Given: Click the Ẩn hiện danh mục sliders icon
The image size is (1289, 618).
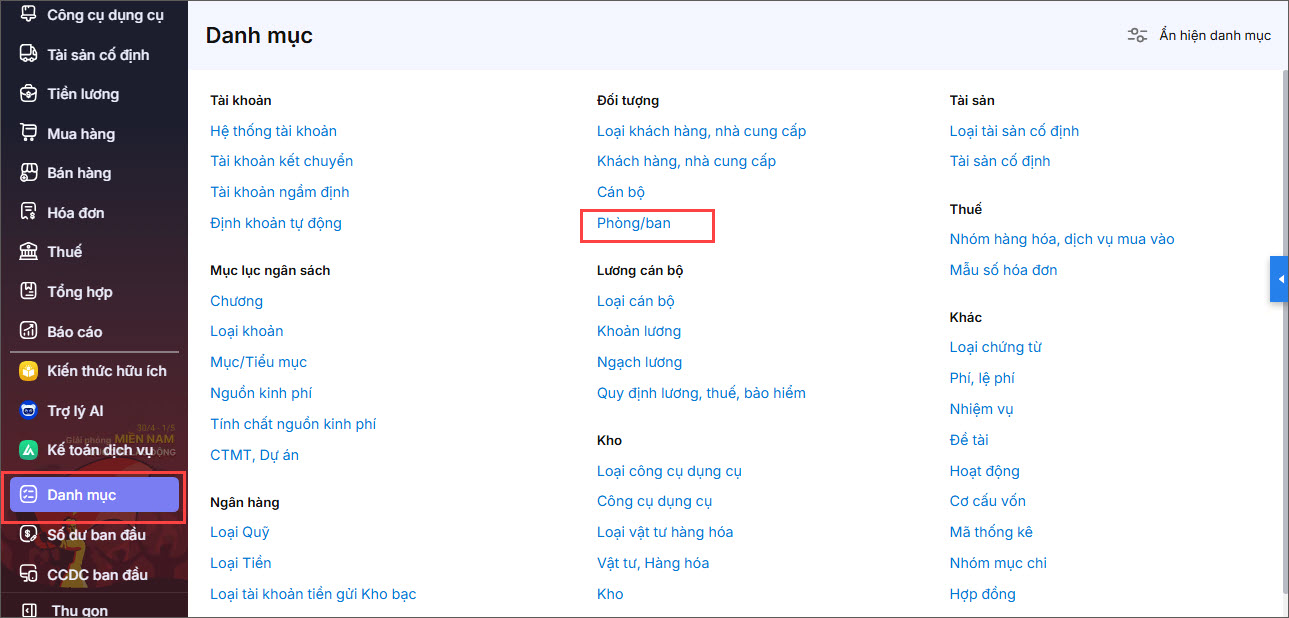Looking at the screenshot, I should pyautogui.click(x=1137, y=35).
